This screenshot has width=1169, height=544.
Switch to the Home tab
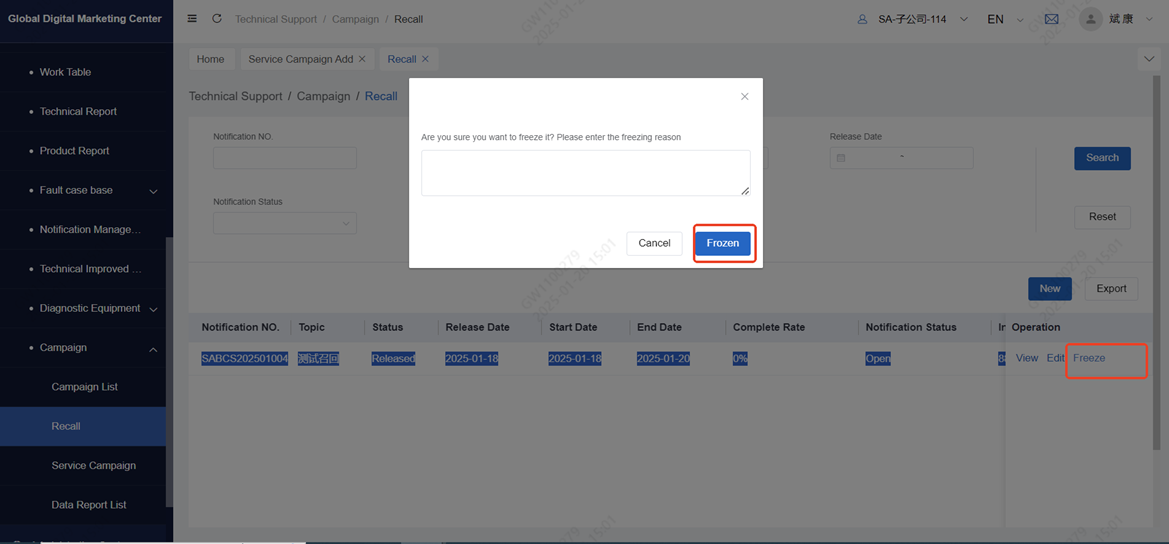[210, 59]
